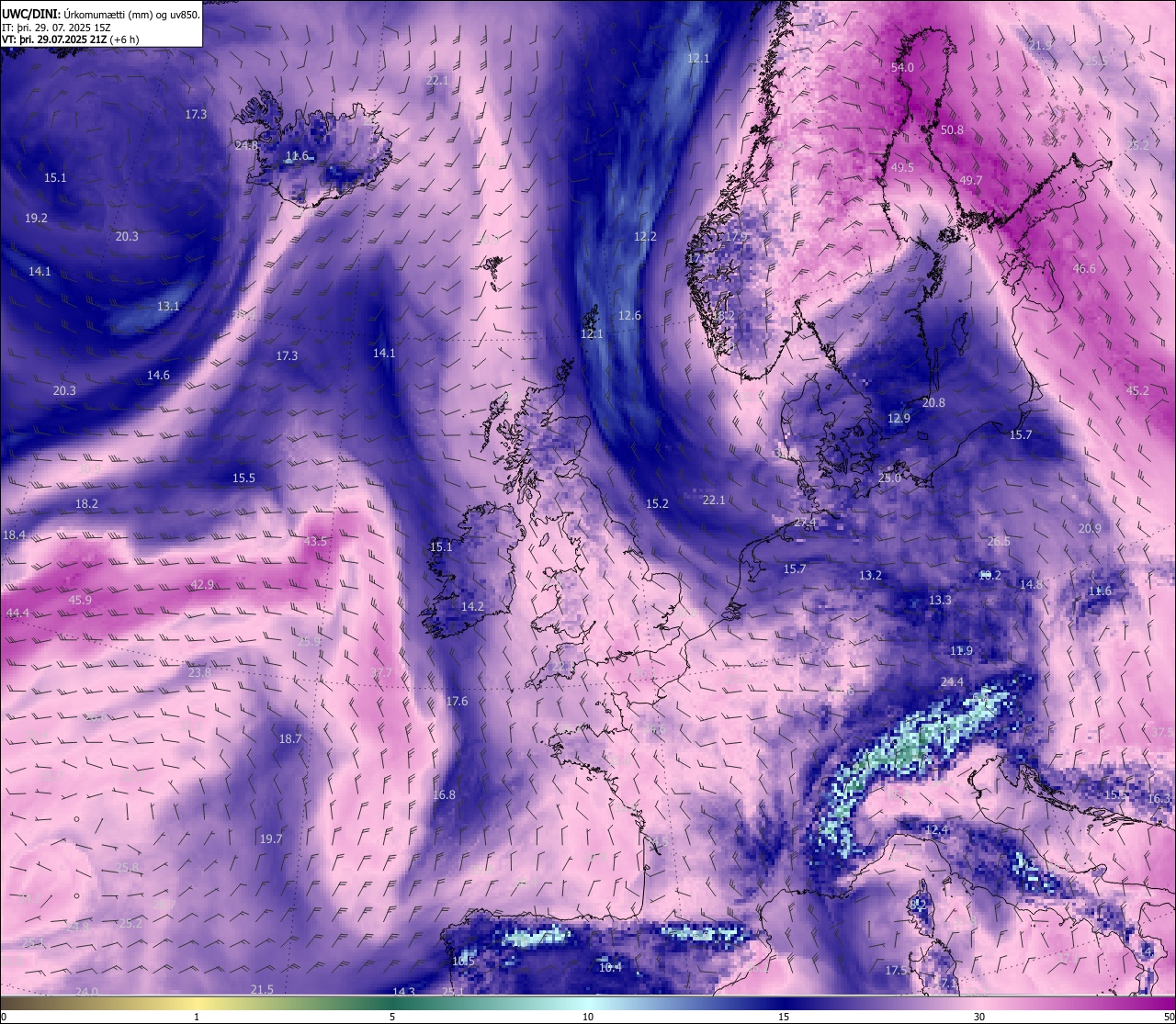Click the 21.5 value at the bottom edge
Image resolution: width=1176 pixels, height=1024 pixels.
click(262, 990)
